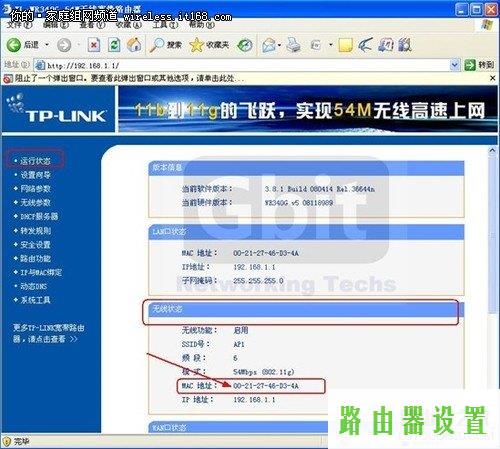This screenshot has height=449, width=500.
Task: Click the yellow note toolbar icon
Action: coord(345,45)
